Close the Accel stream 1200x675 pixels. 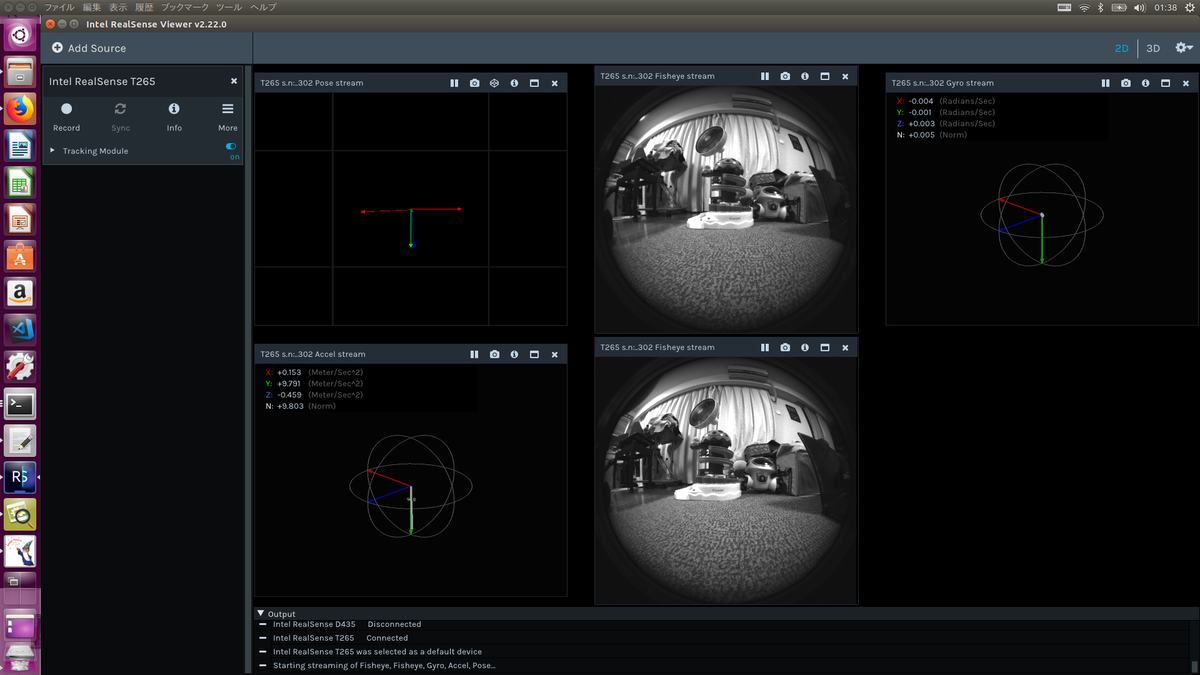554,354
